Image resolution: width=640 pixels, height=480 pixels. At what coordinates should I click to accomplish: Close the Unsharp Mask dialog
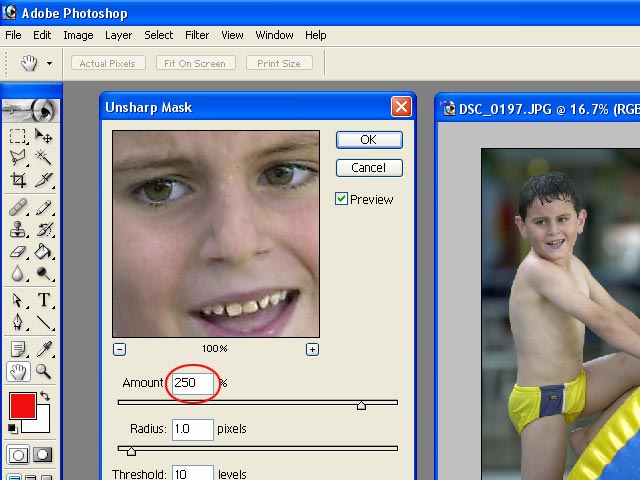[401, 107]
